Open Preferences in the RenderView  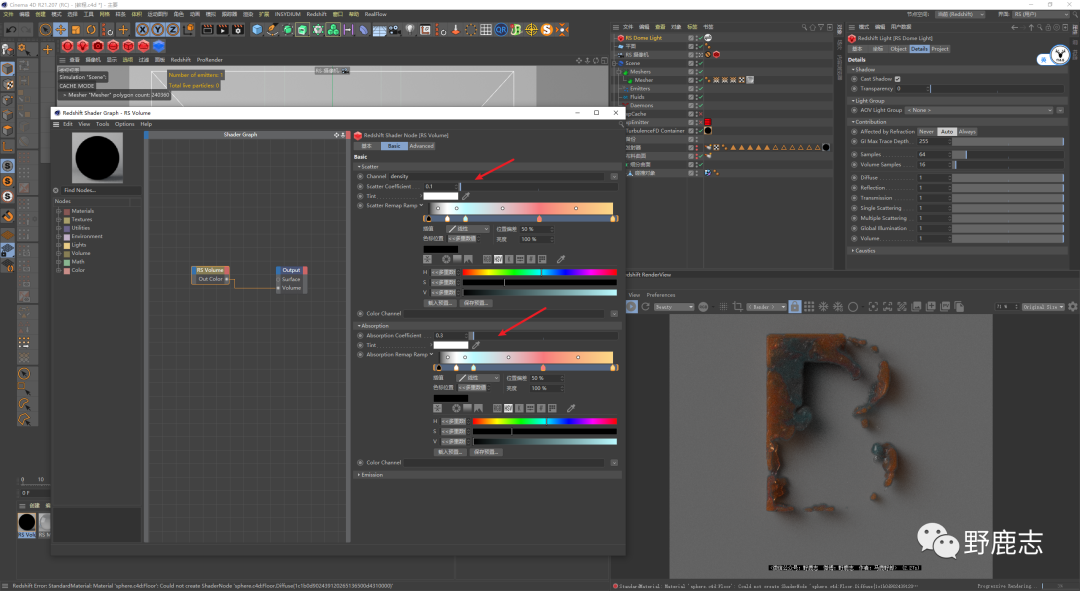[x=661, y=295]
